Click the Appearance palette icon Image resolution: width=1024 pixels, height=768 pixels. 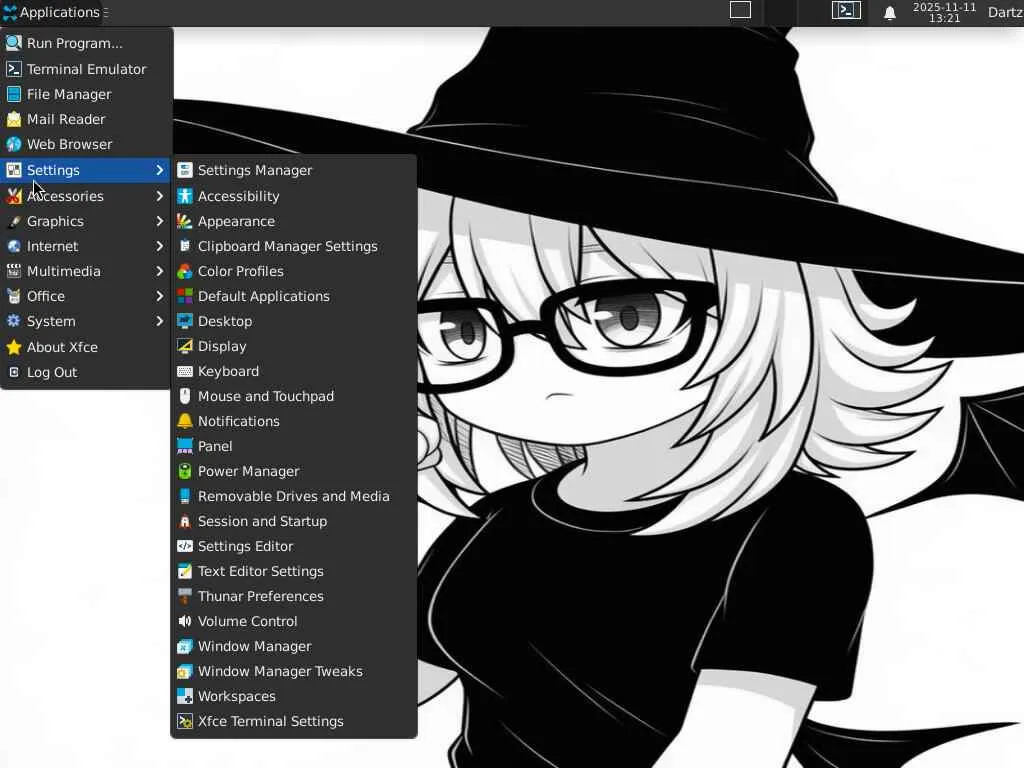185,221
